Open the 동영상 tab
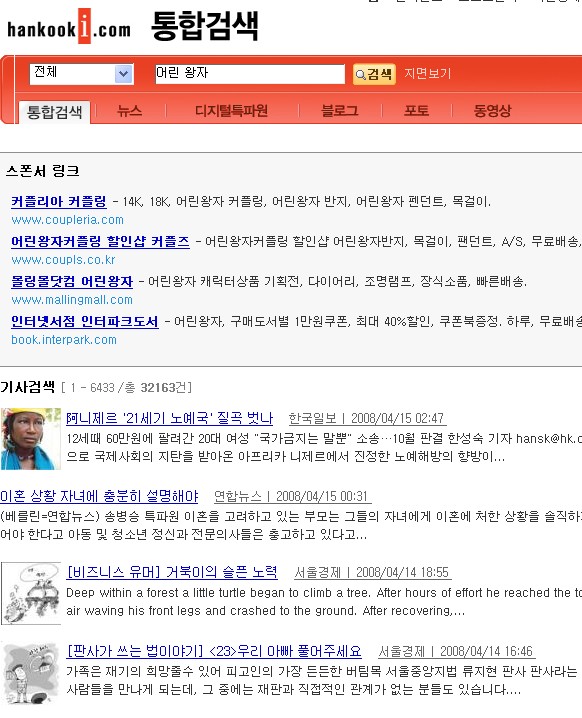The image size is (582, 718). [x=492, y=111]
